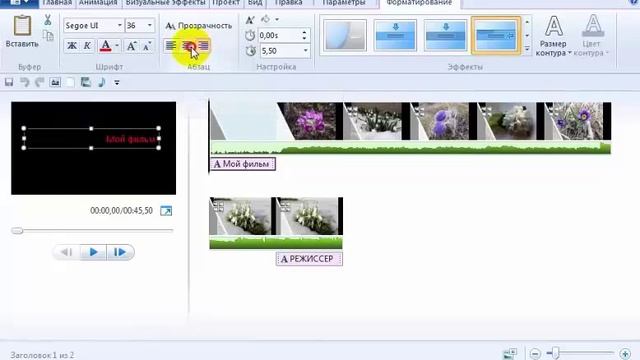
Task: Click the edit text icon in Настройка
Action: (250, 19)
